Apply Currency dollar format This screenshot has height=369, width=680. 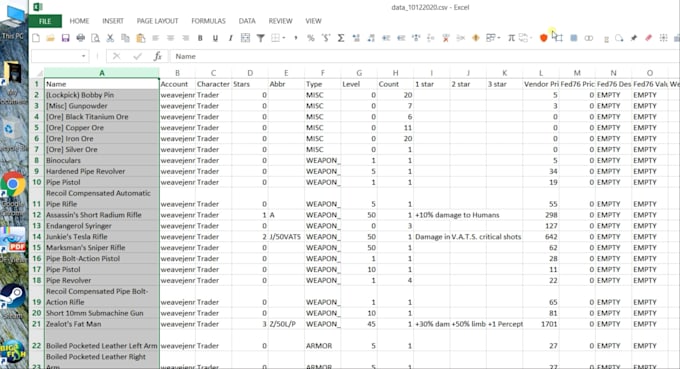[326, 38]
